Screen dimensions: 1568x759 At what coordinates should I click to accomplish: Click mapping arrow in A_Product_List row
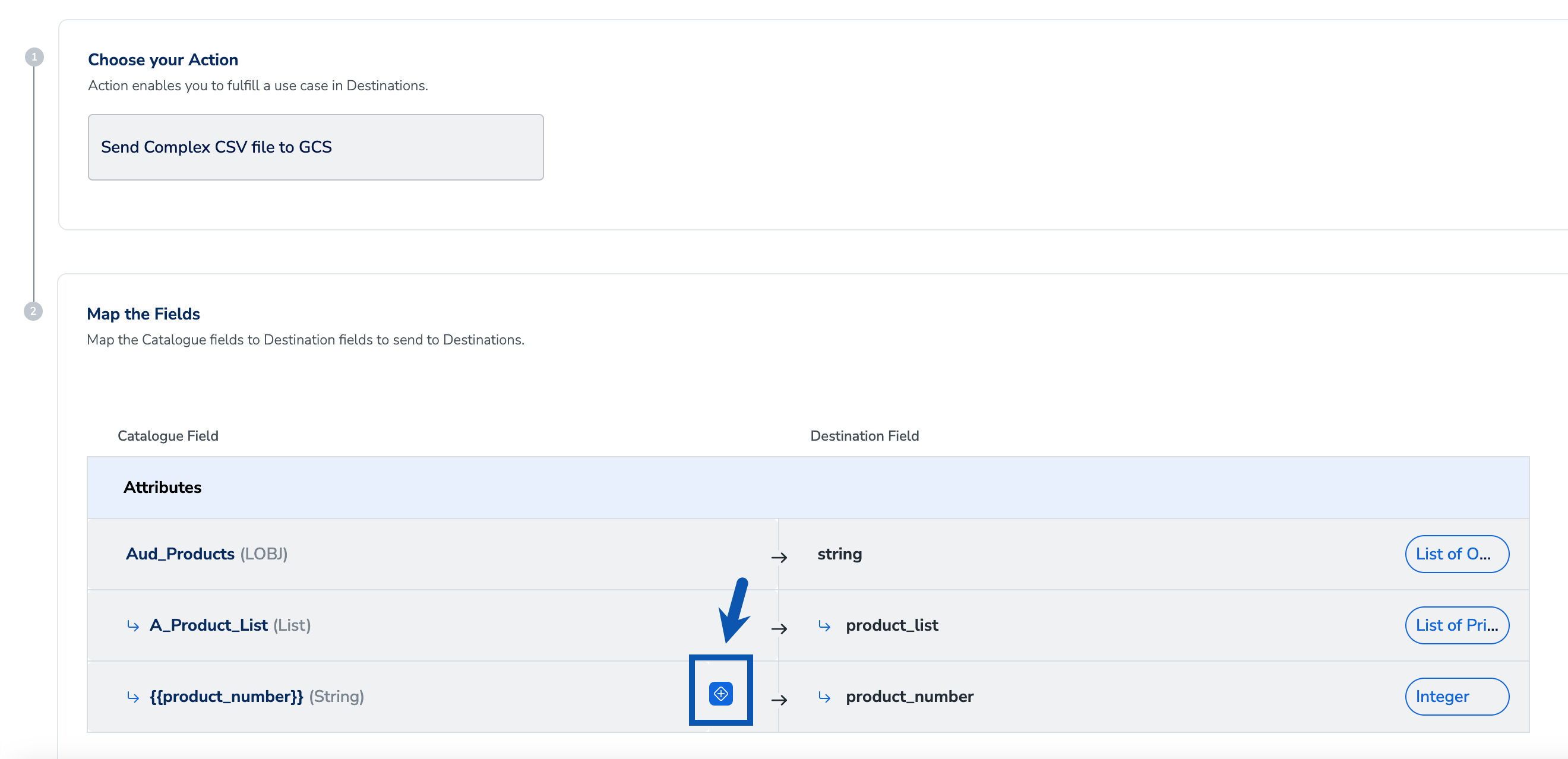tap(779, 628)
